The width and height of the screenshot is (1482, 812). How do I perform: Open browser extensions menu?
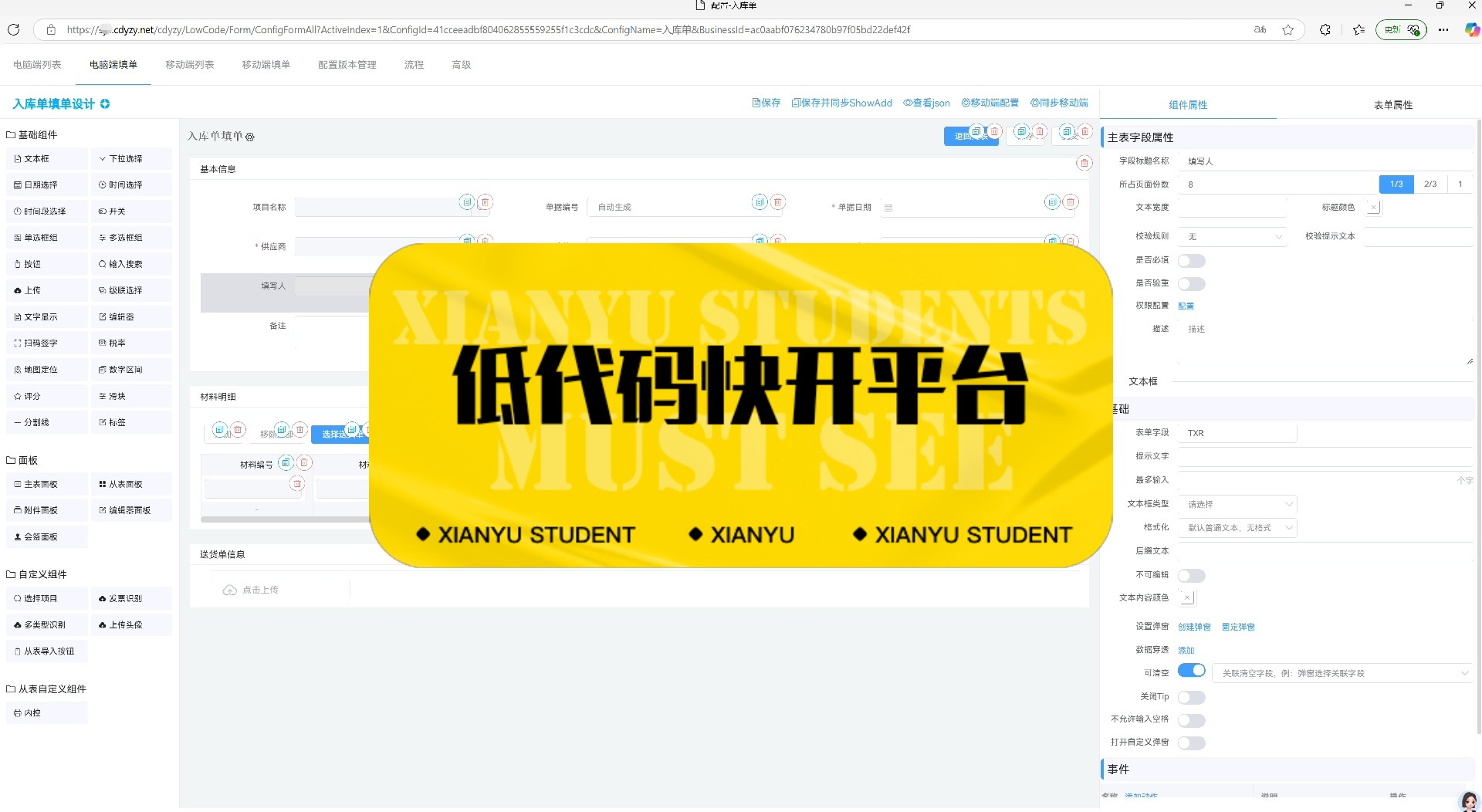(x=1325, y=30)
